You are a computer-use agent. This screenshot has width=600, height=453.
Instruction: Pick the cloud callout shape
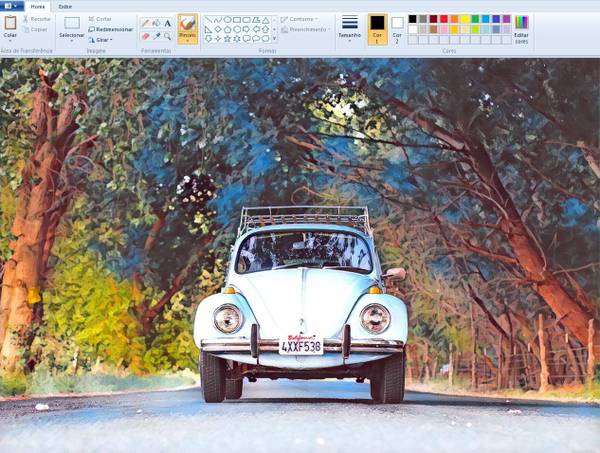pos(266,39)
